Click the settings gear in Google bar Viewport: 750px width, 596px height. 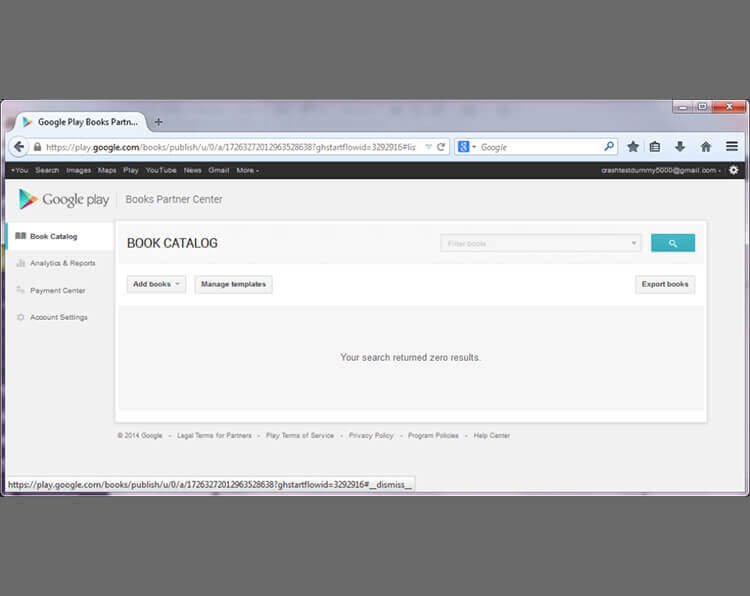pyautogui.click(x=733, y=170)
